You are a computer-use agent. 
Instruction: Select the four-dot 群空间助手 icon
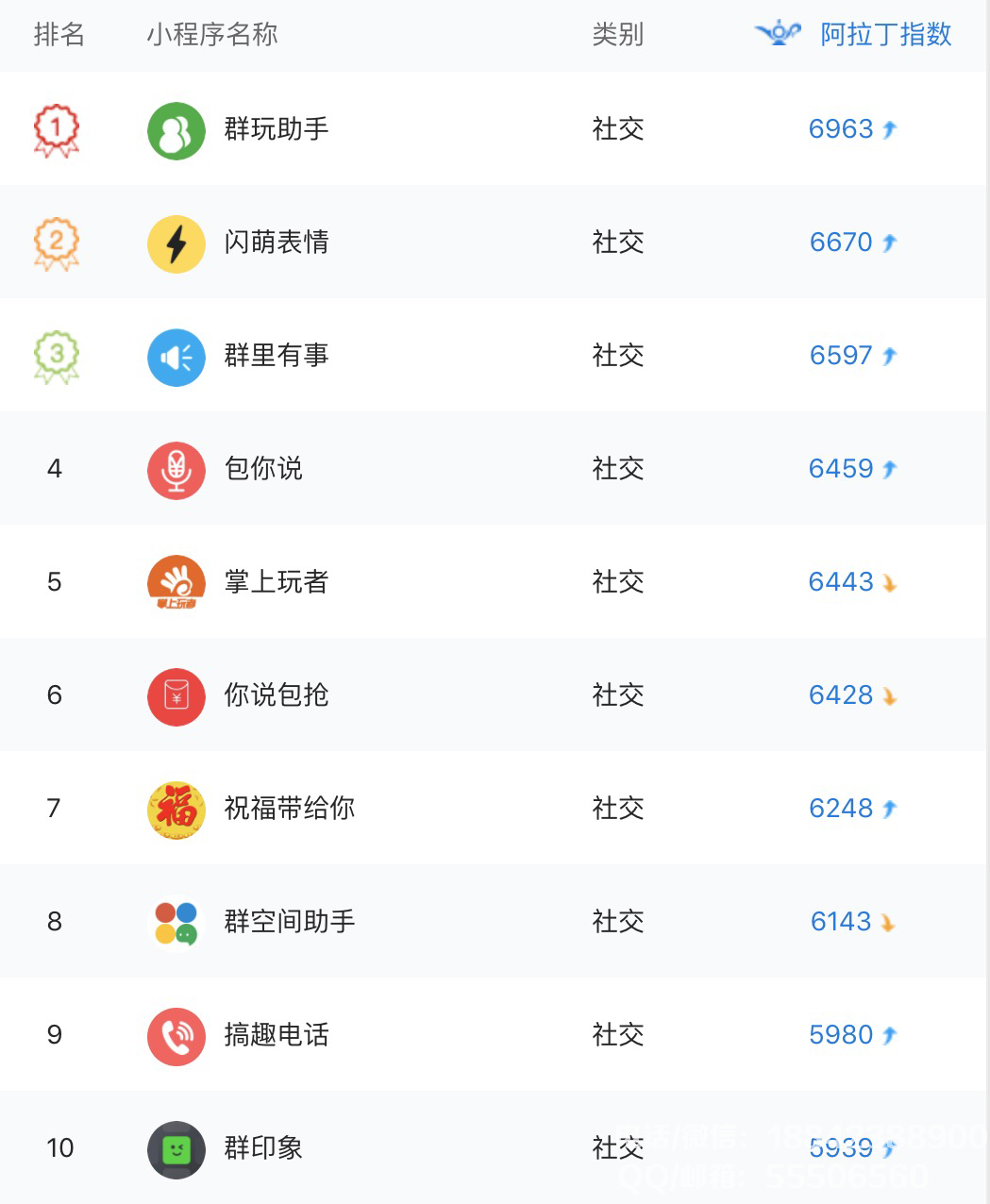176,923
